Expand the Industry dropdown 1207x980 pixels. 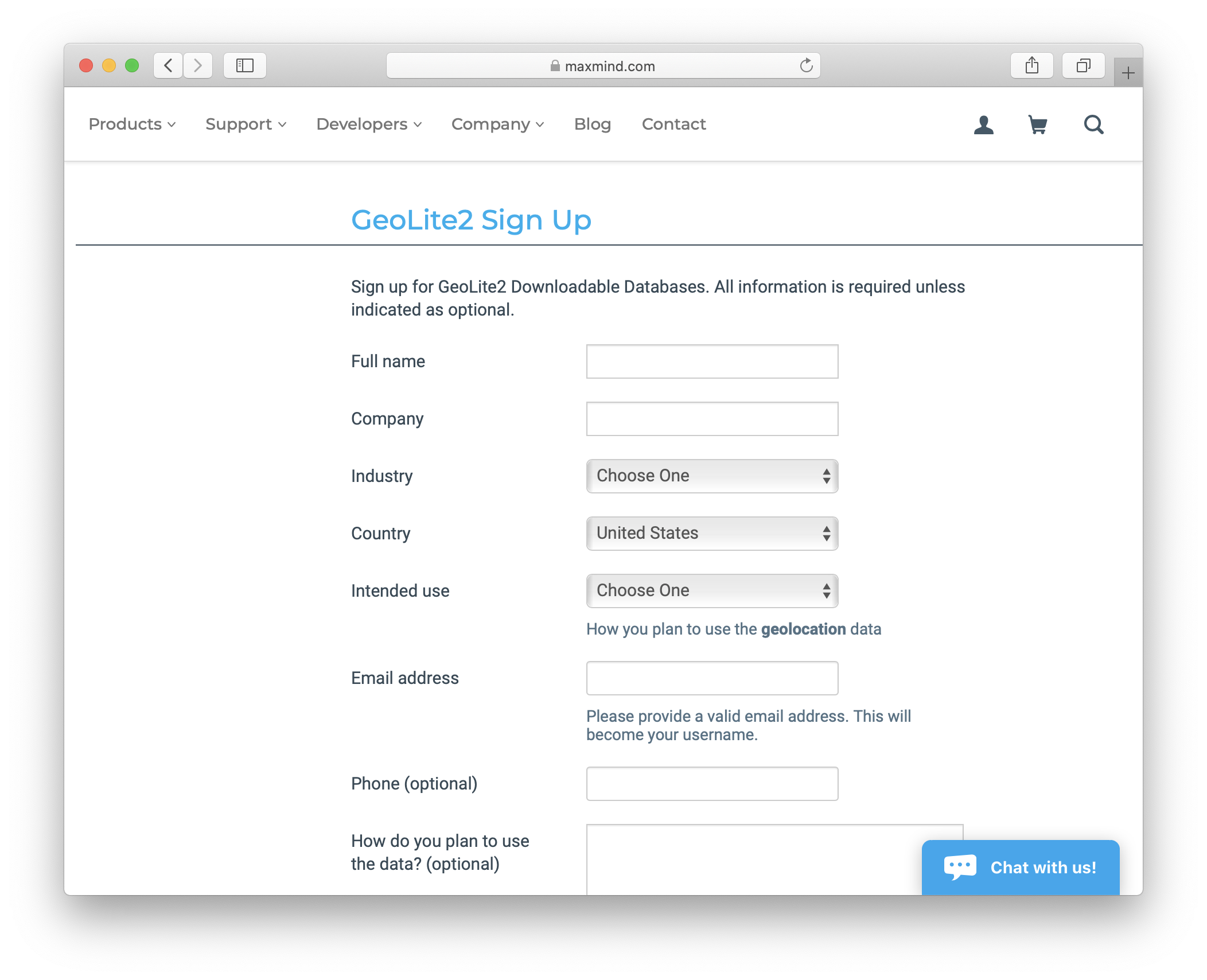(x=712, y=476)
